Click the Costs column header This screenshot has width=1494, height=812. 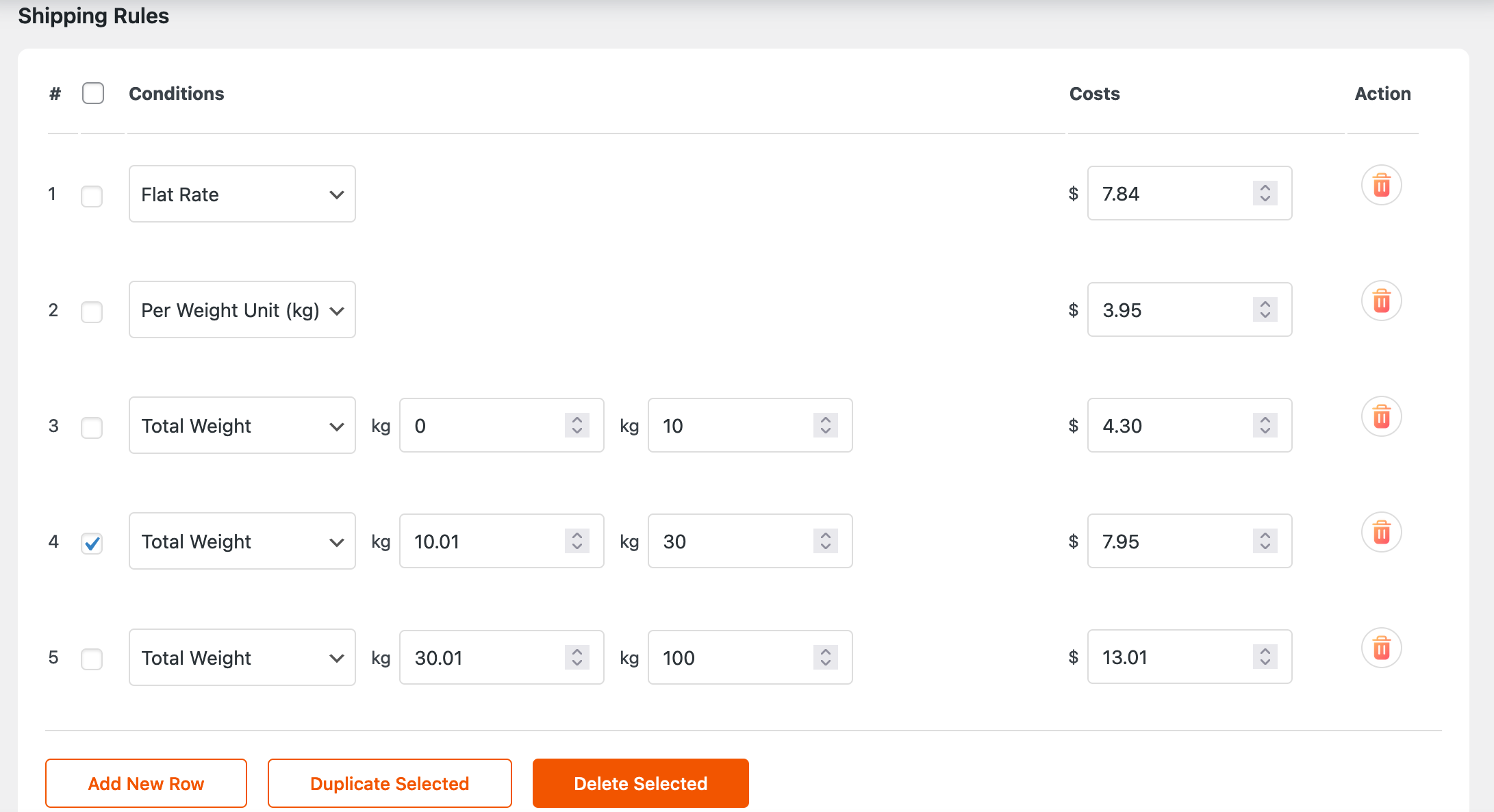click(x=1095, y=94)
